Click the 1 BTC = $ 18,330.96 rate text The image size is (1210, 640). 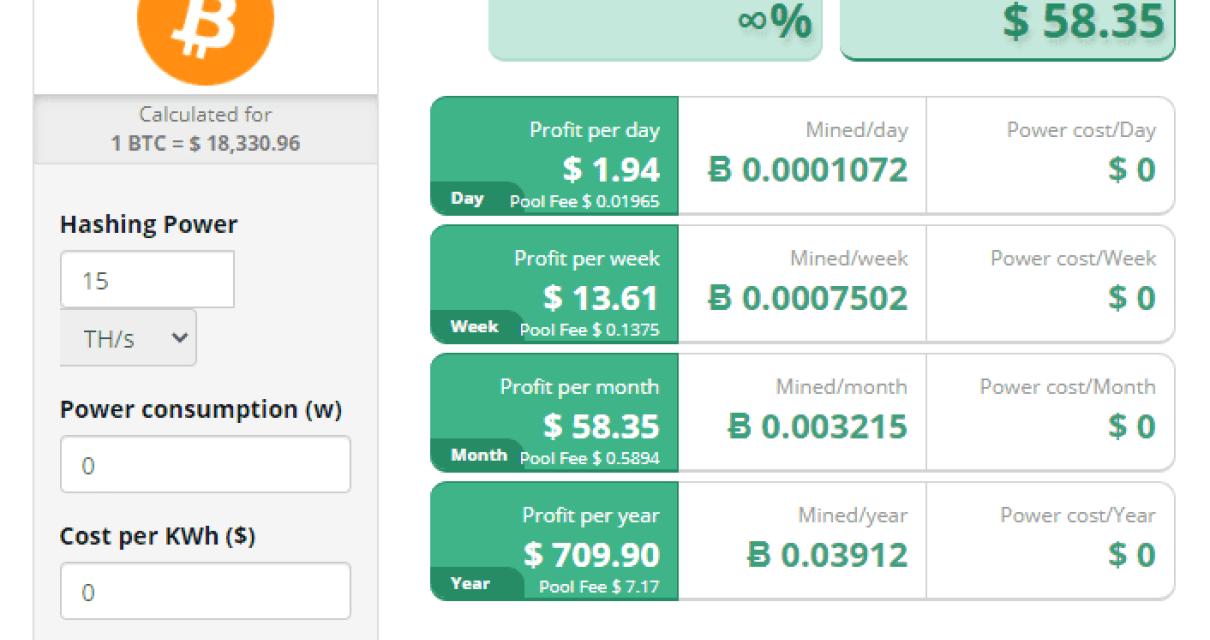(205, 143)
